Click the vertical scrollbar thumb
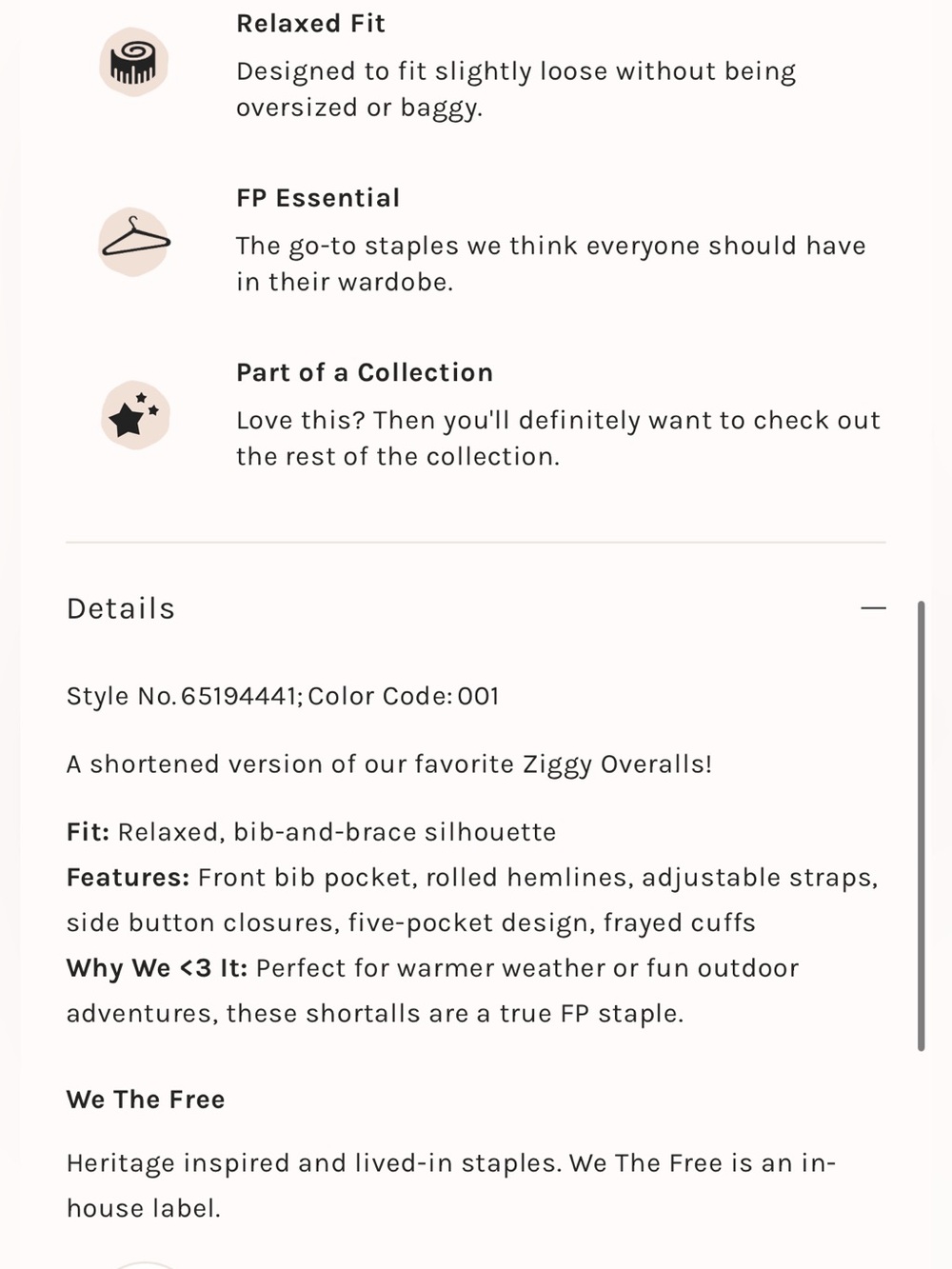 921,825
